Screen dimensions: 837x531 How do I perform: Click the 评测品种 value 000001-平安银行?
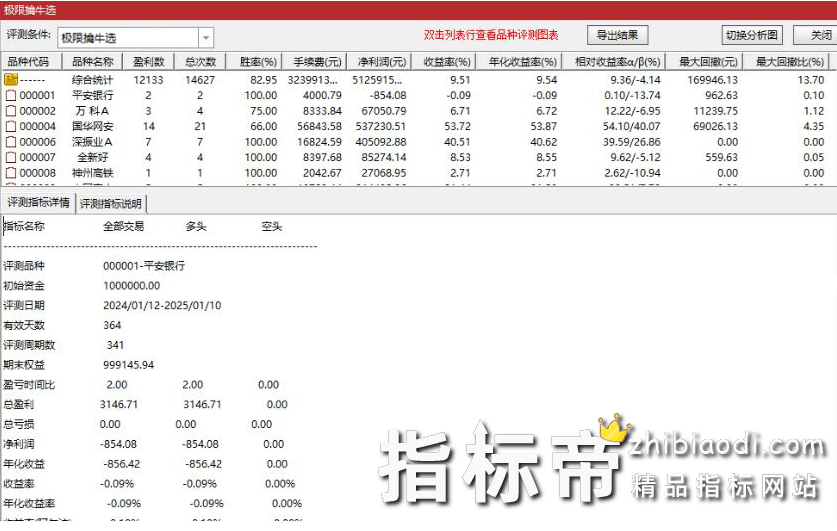coord(144,266)
